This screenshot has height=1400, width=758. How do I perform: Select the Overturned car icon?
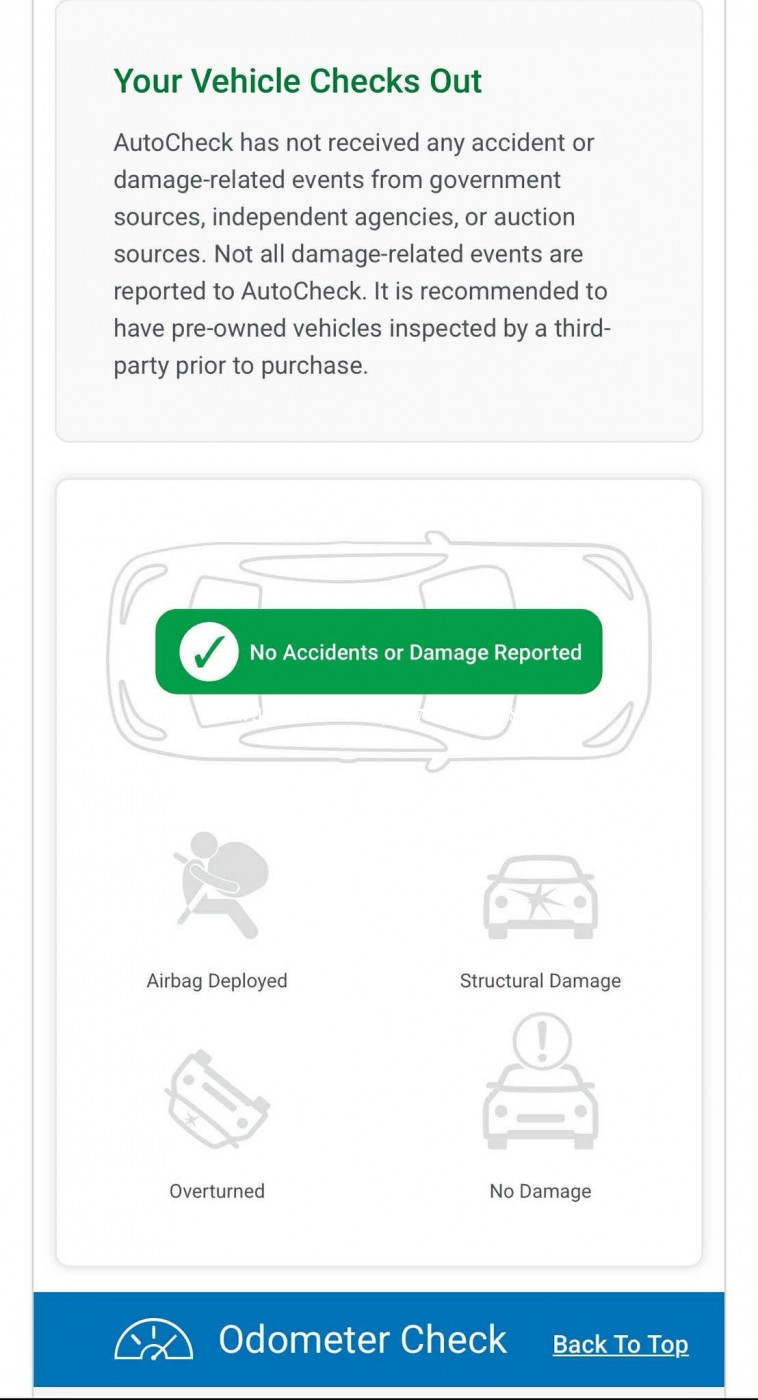(217, 1099)
